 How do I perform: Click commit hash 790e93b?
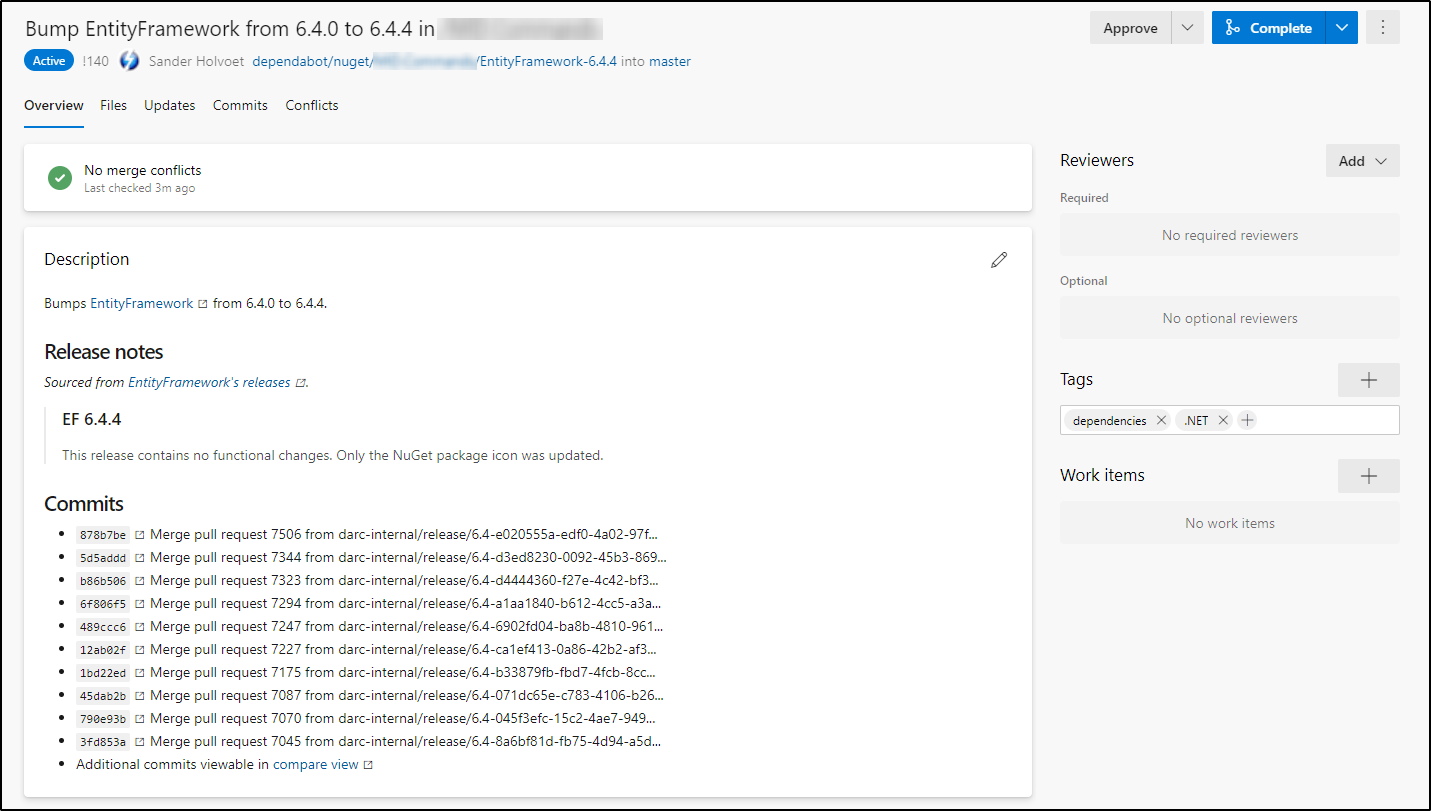(x=104, y=719)
